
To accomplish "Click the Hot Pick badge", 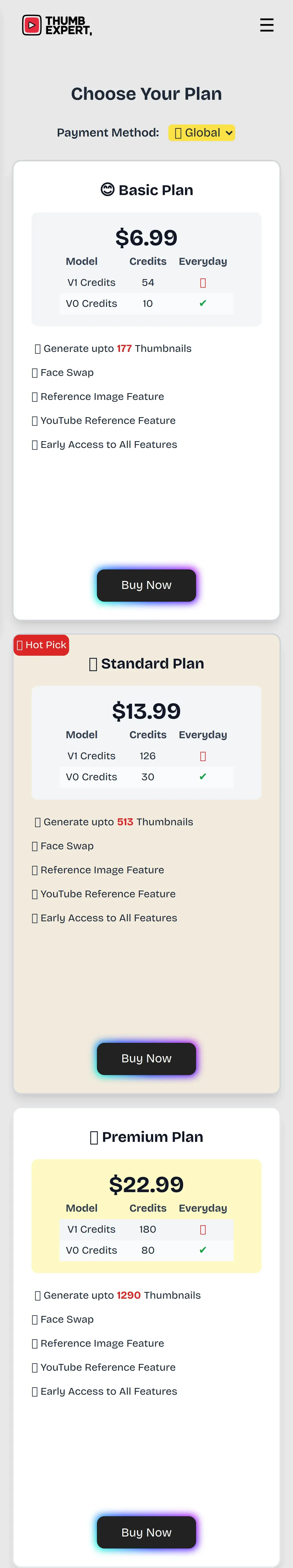I will pyautogui.click(x=41, y=645).
